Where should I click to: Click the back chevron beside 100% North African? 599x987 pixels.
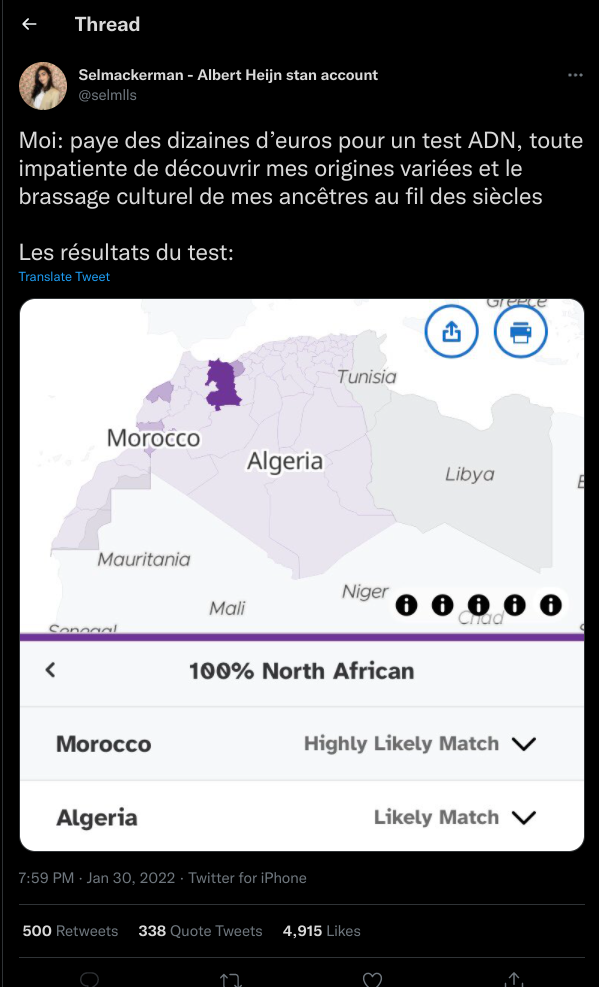pyautogui.click(x=50, y=670)
